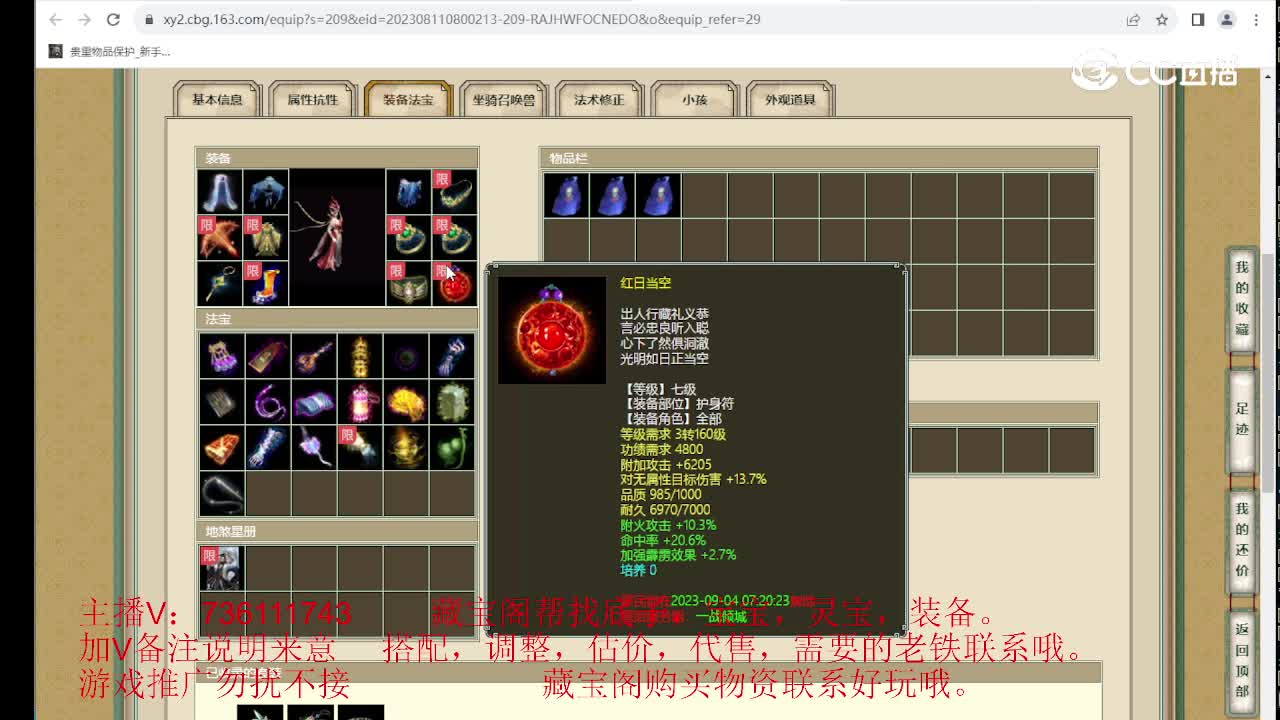Screen dimensions: 1280x720
Task: Select the golden cloud treasure icon
Action: [405, 402]
